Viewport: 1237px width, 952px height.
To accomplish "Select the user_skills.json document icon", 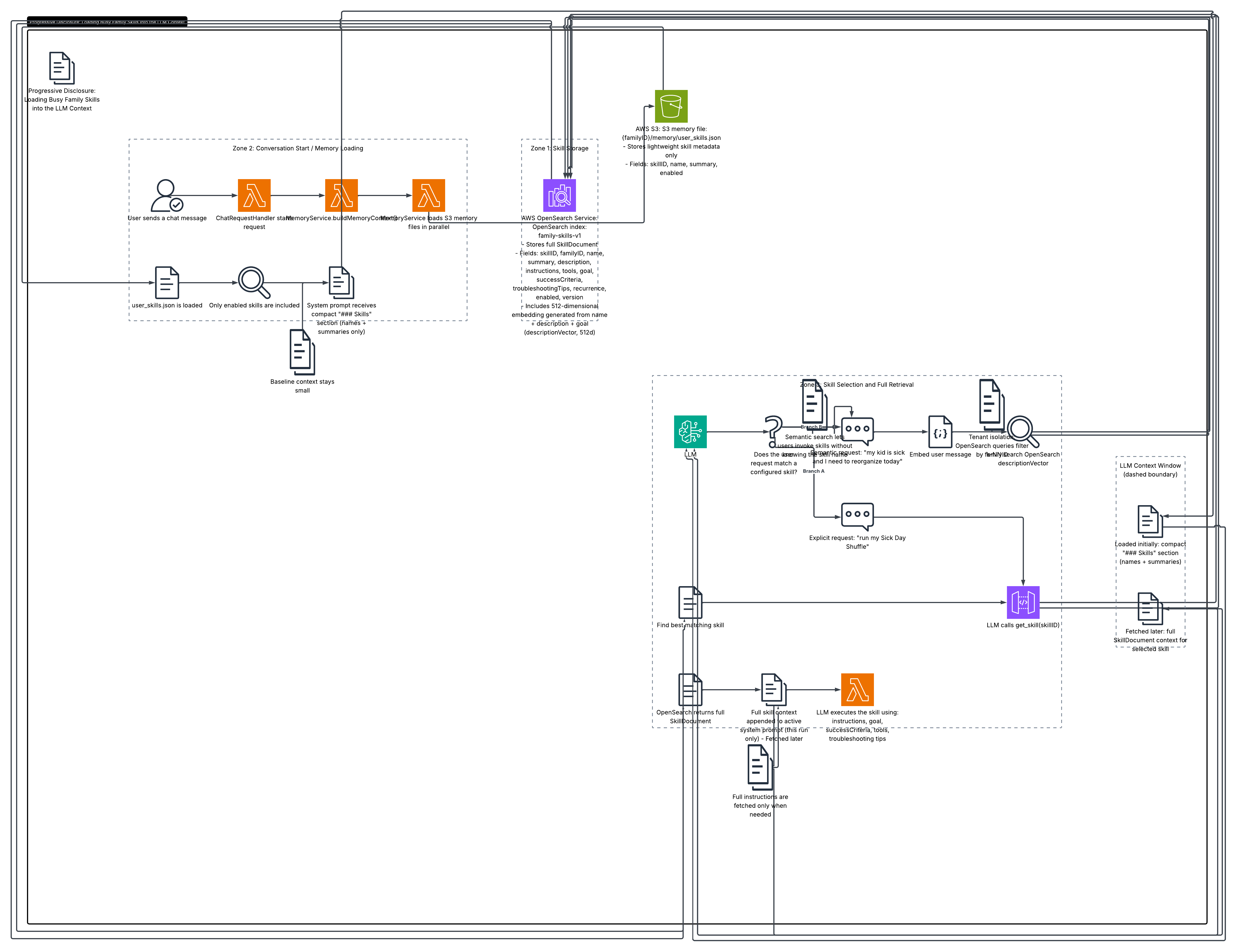I will [x=167, y=283].
